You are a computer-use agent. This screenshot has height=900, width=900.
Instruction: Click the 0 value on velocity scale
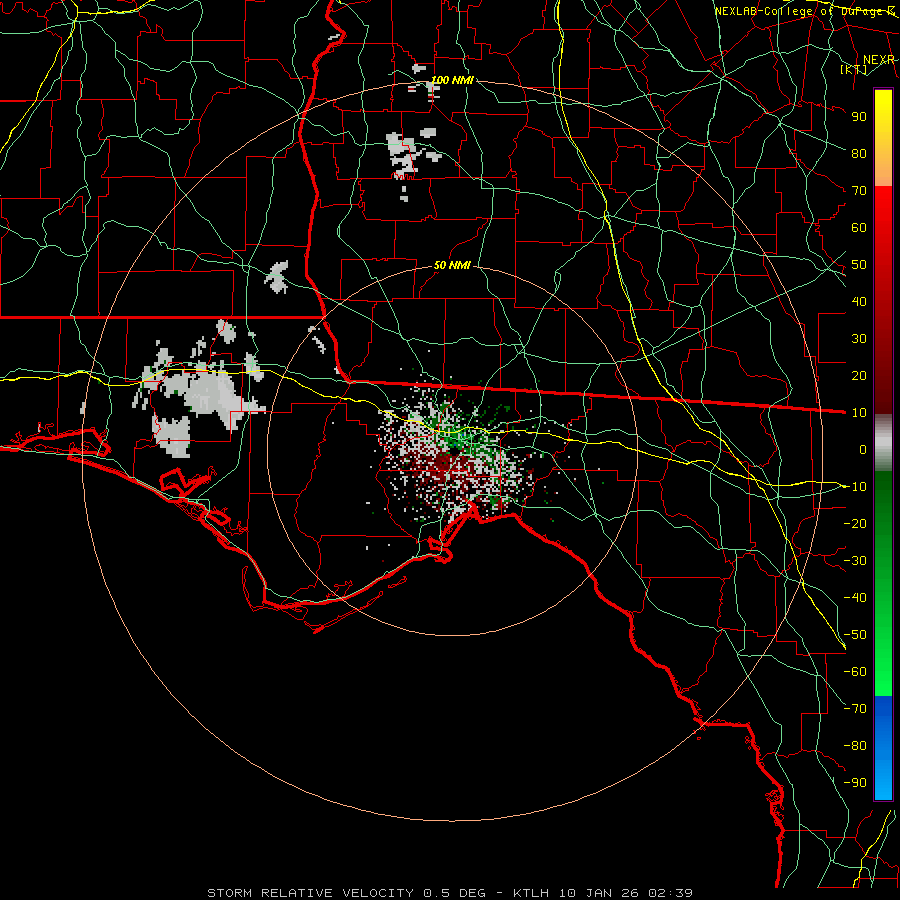pyautogui.click(x=863, y=449)
